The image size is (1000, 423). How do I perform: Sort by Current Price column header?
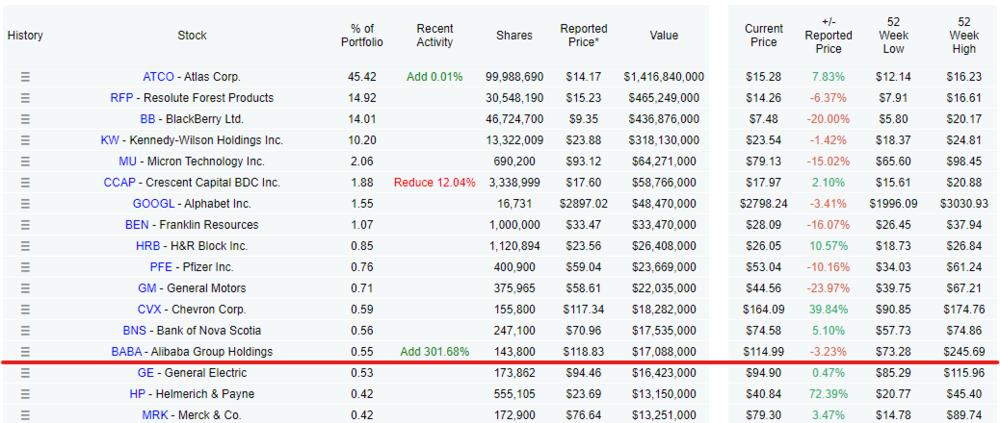coord(763,36)
